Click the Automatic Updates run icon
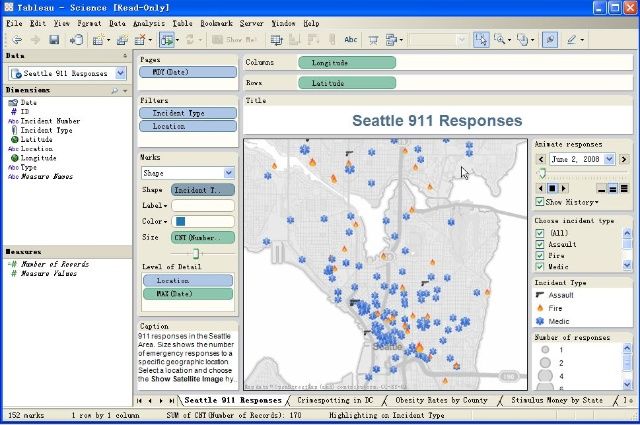The width and height of the screenshot is (640, 425). pos(167,40)
